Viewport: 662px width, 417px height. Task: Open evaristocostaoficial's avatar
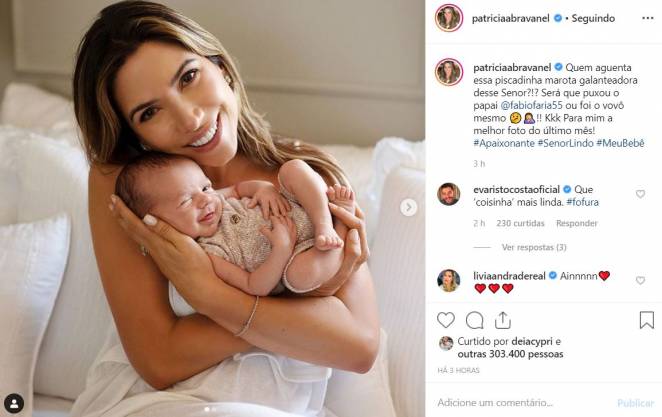[448, 195]
